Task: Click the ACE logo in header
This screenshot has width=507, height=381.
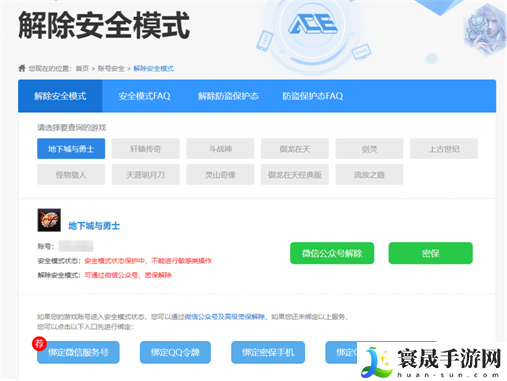Action: pos(312,24)
